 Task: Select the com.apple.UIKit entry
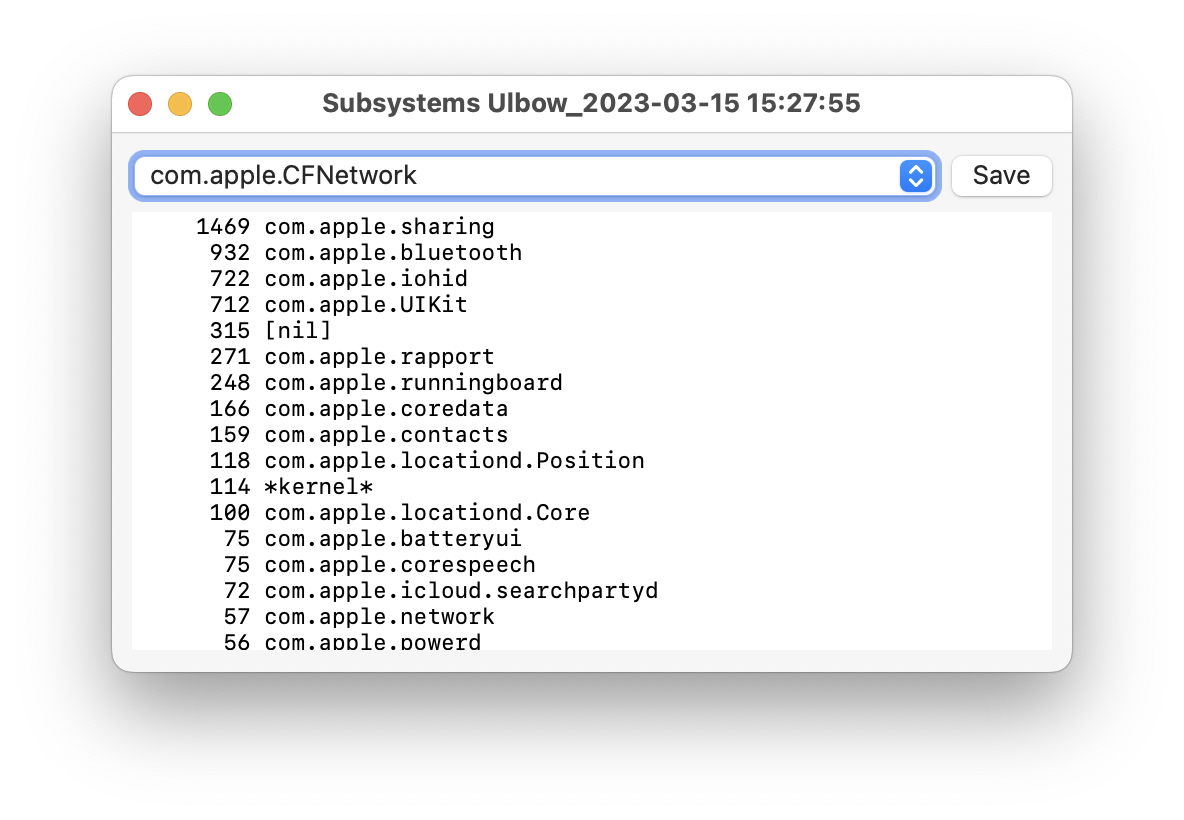(365, 305)
